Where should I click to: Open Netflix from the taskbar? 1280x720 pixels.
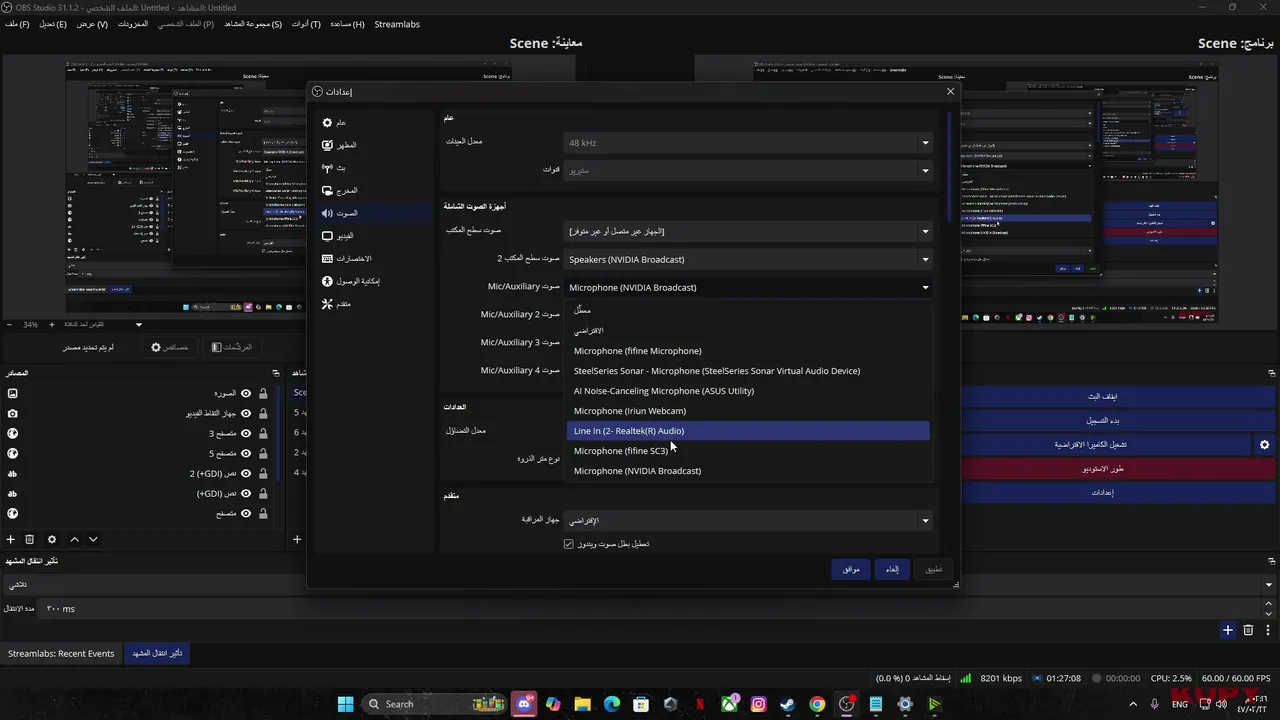coord(700,704)
